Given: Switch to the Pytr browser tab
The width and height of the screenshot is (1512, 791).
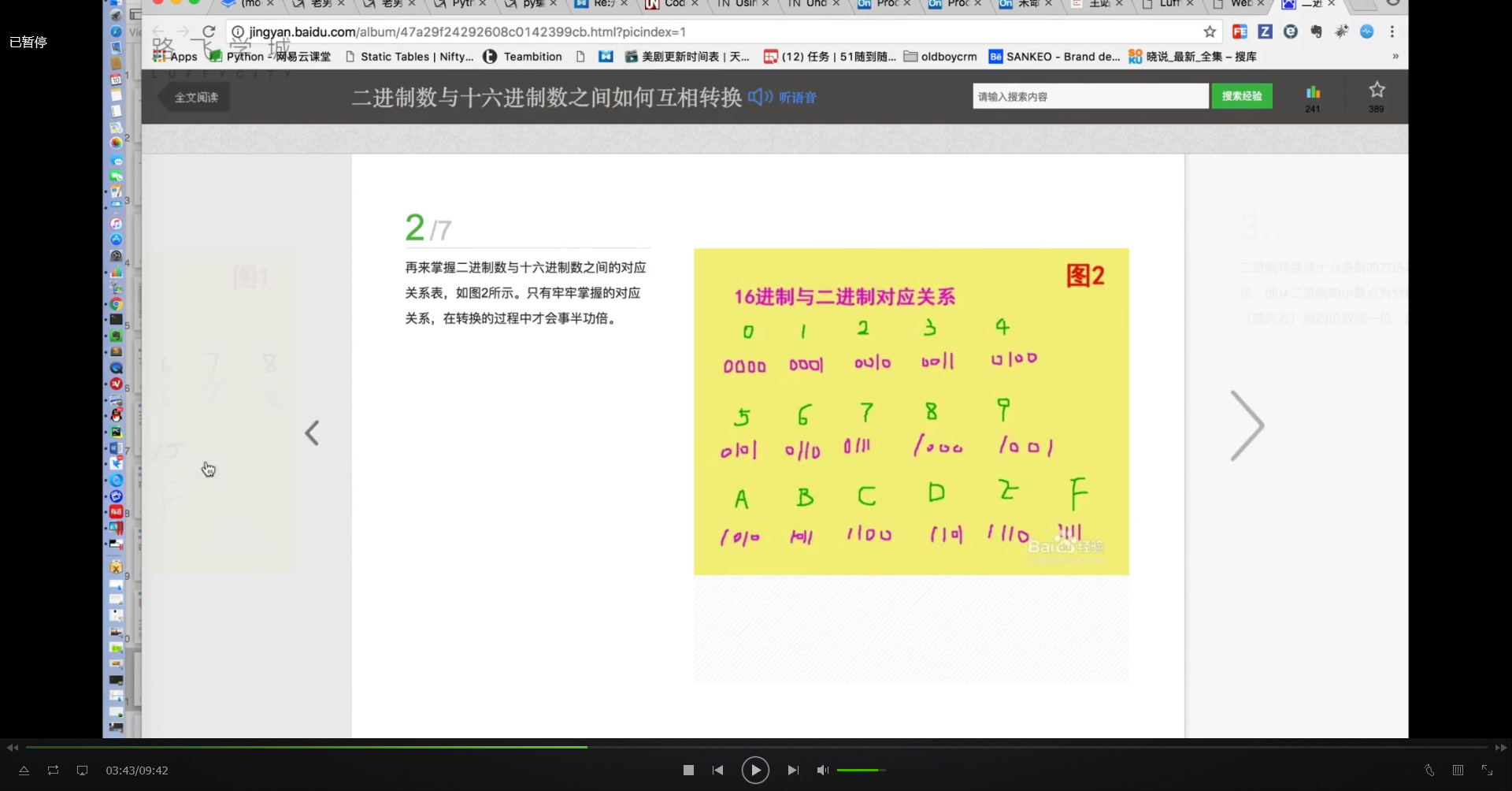Looking at the screenshot, I should [461, 4].
